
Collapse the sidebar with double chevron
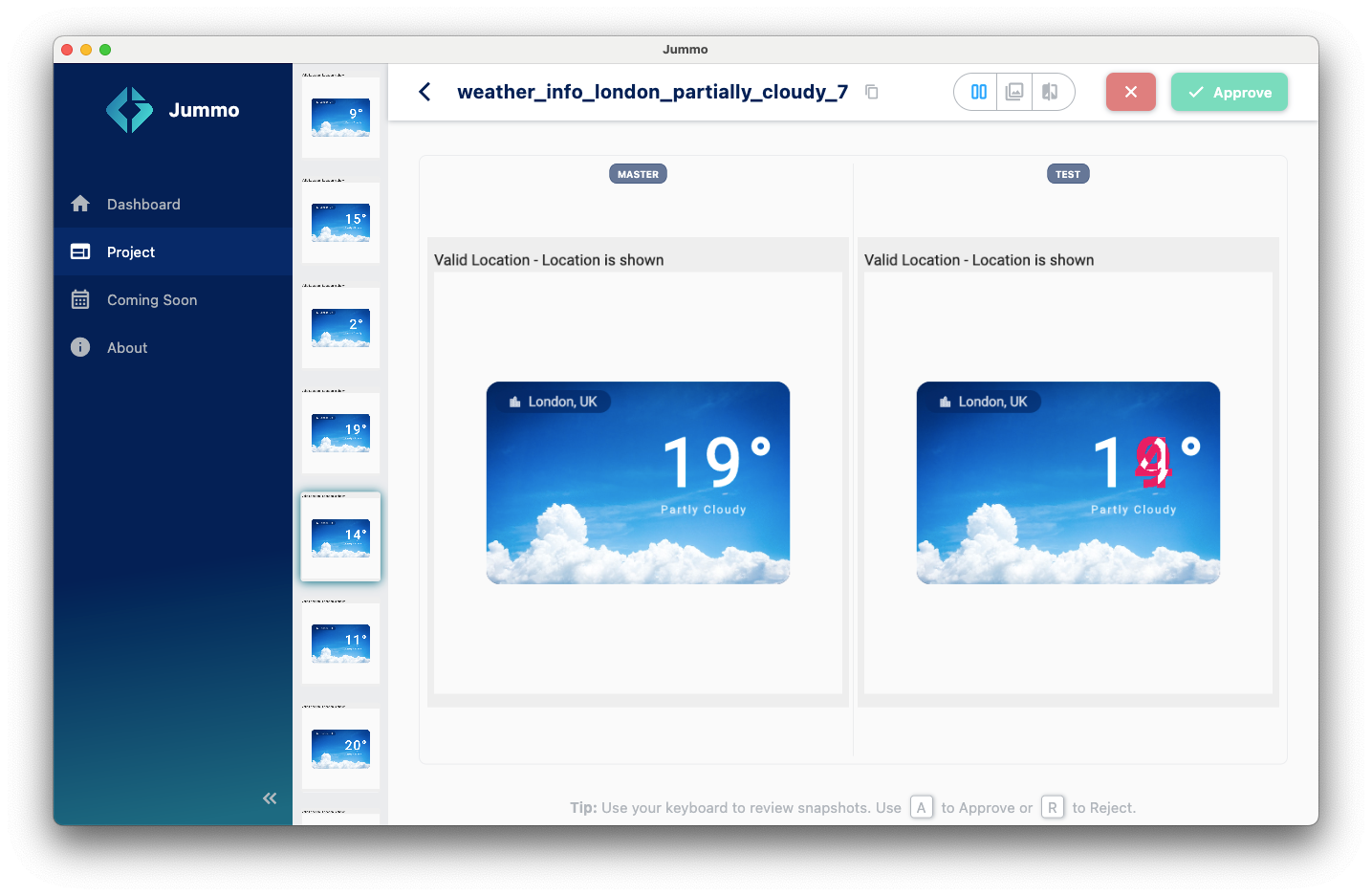click(270, 798)
